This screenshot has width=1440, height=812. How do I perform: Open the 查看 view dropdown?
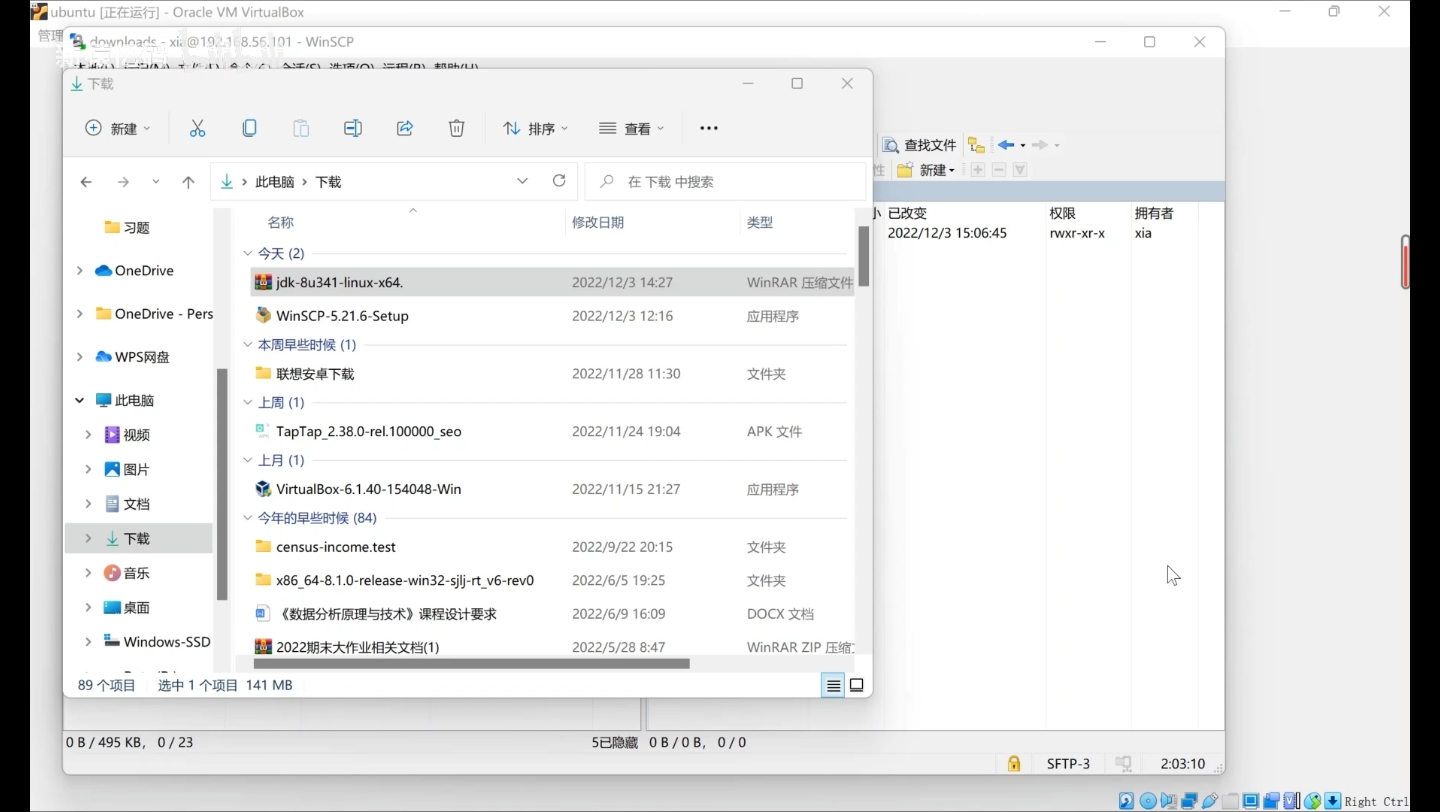coord(631,128)
